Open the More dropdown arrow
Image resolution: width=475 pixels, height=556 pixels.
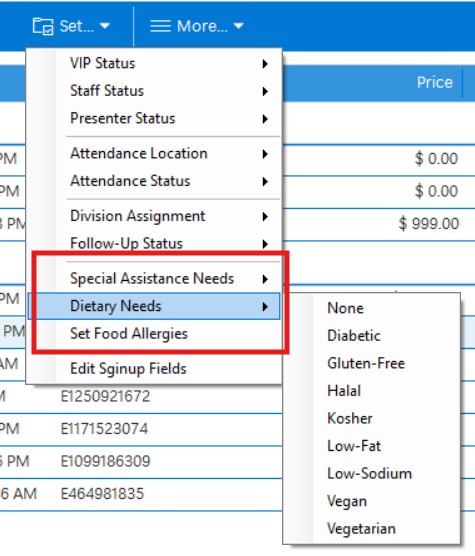[x=239, y=26]
